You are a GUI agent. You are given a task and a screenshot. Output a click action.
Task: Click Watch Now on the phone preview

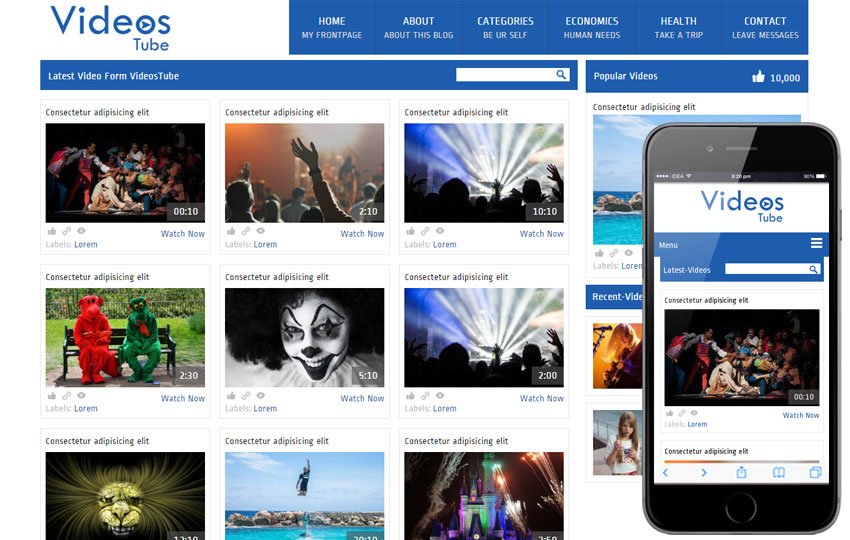tap(801, 415)
